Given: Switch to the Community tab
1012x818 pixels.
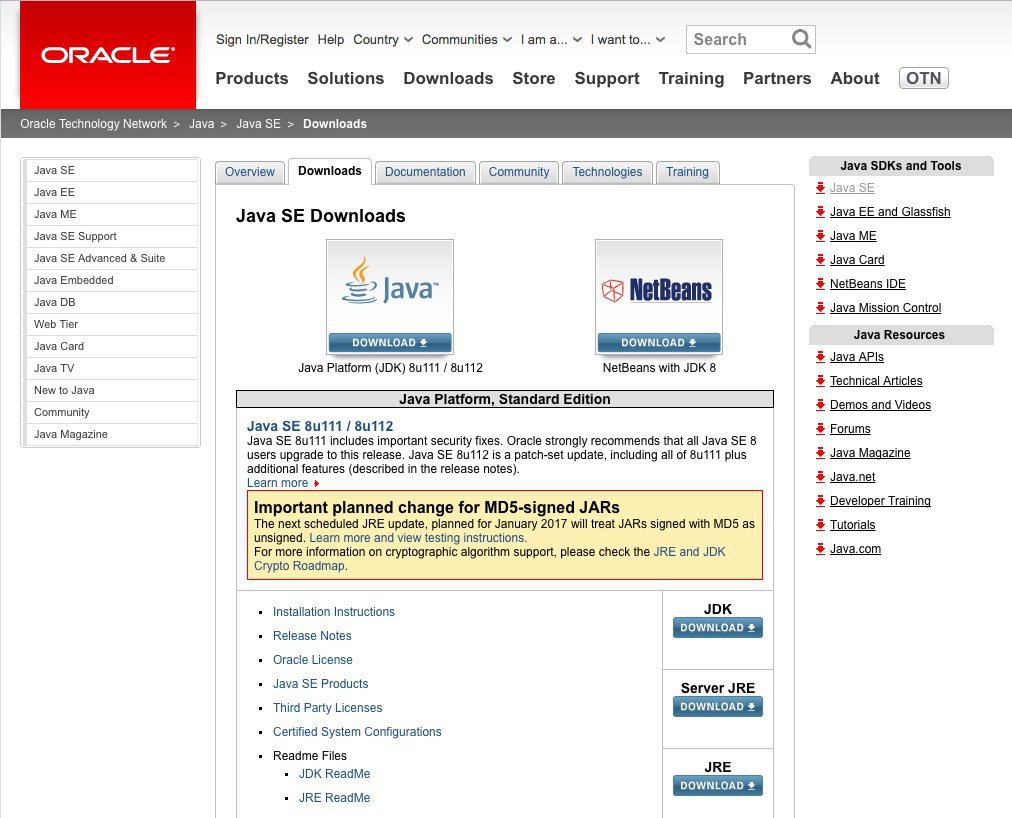Looking at the screenshot, I should coord(519,172).
